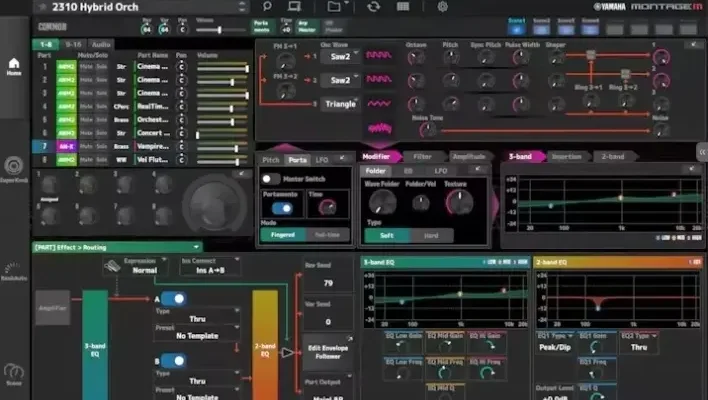Switch to the Filter tab

423,157
